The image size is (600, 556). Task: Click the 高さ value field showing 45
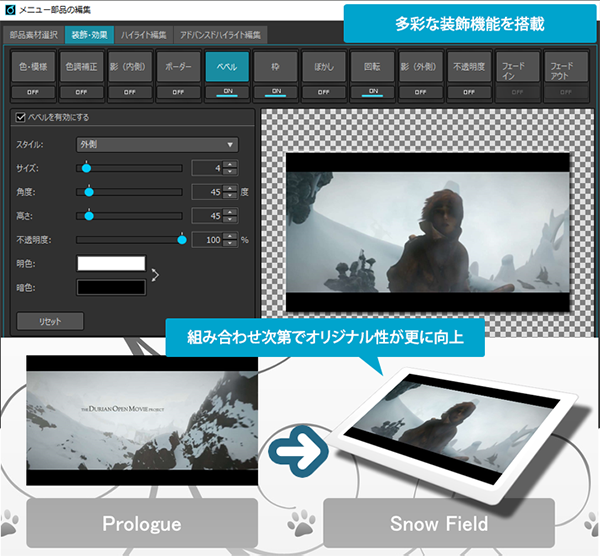pos(207,216)
